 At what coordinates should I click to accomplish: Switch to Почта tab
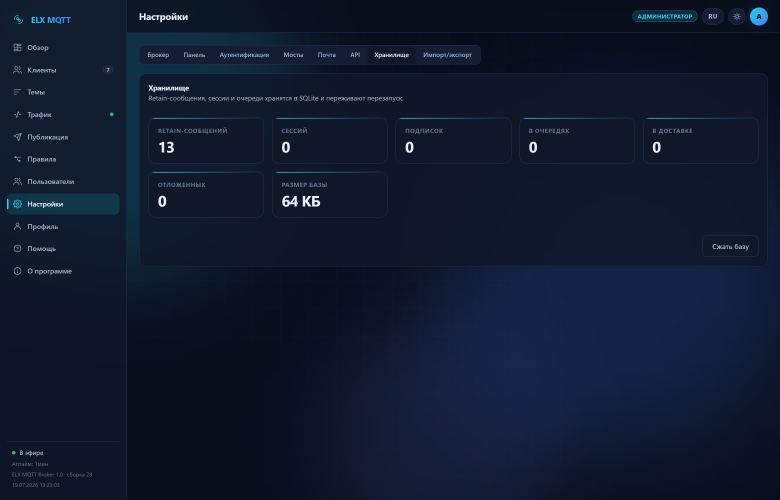pyautogui.click(x=326, y=55)
